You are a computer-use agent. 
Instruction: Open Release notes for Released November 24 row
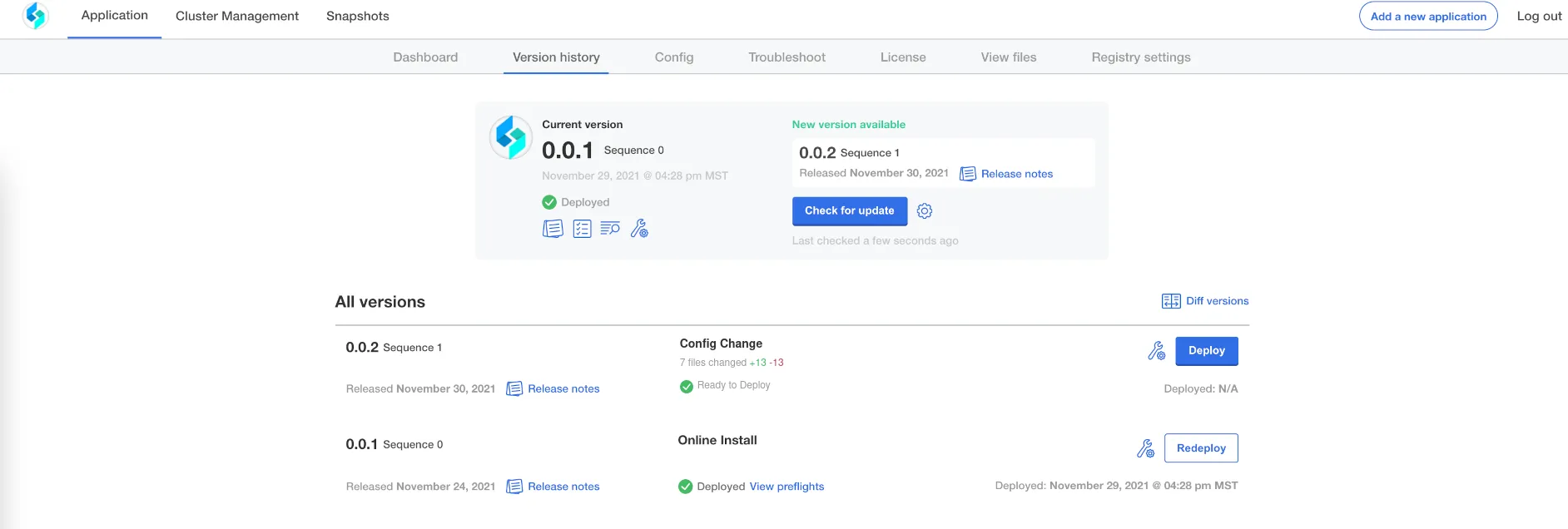pos(553,487)
